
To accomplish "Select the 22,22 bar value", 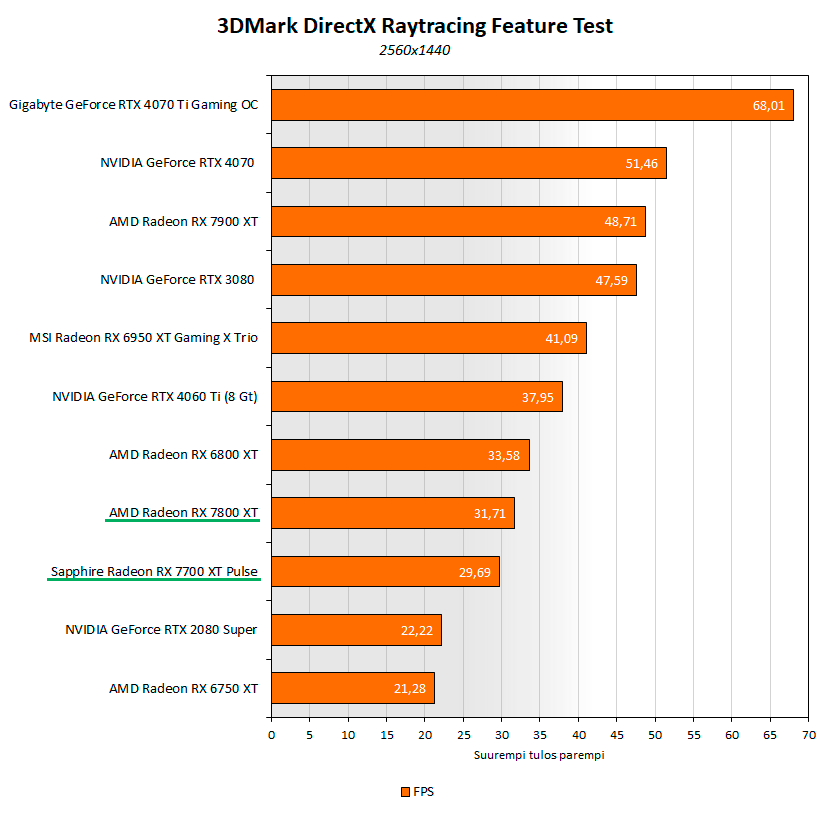I will (417, 631).
